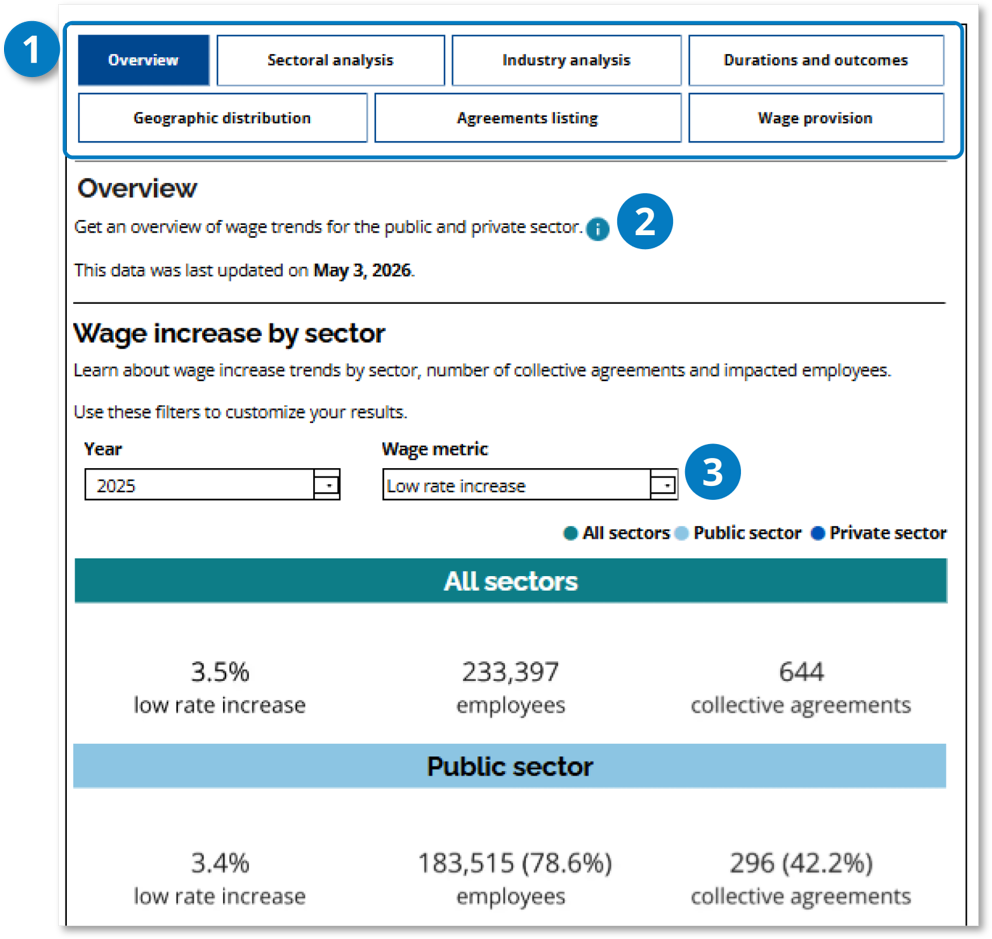Screen dimensions: 992x939
Task: Expand the Wage metric dropdown
Action: [530, 485]
